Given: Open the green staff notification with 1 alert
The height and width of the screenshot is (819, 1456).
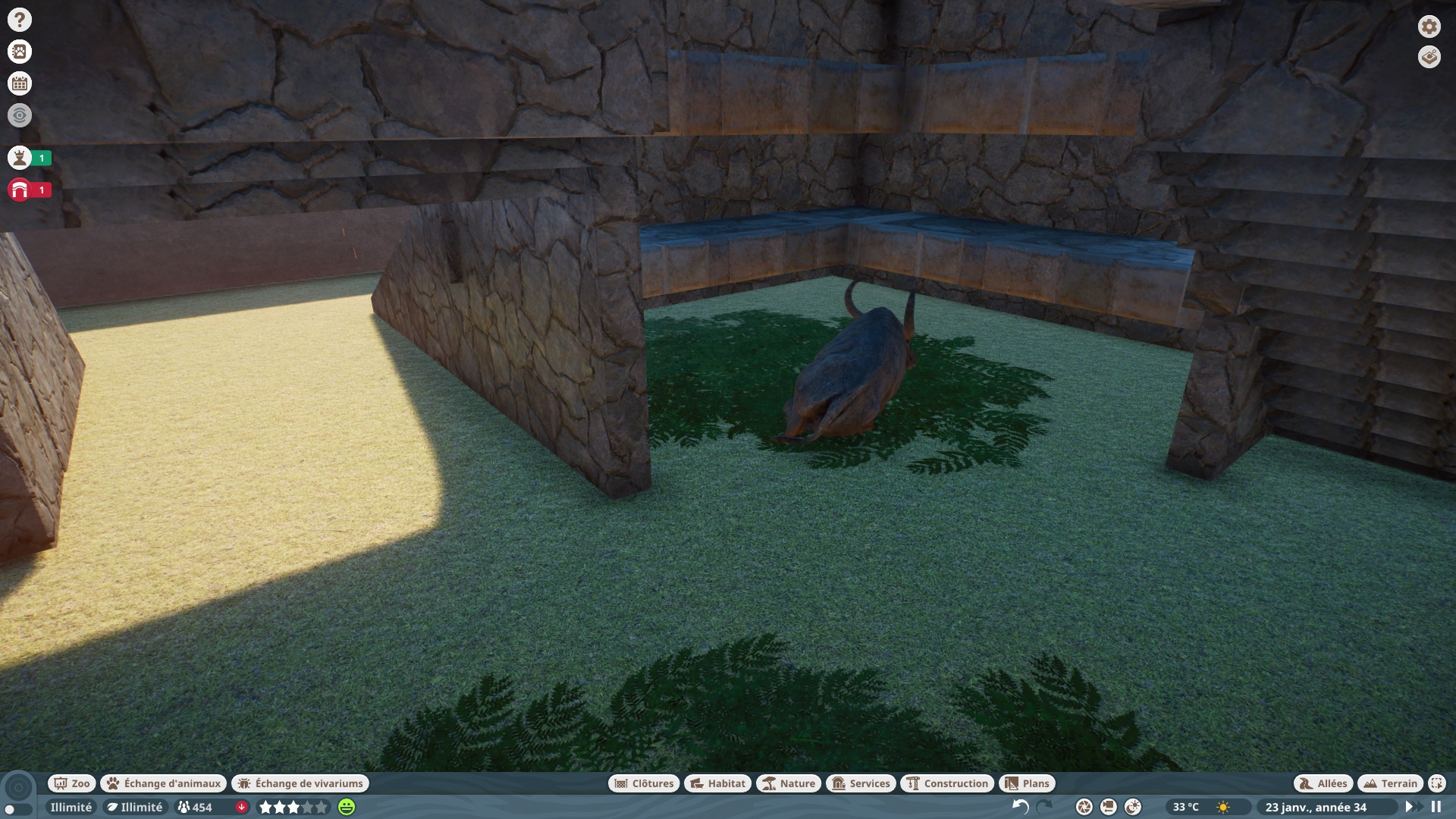Looking at the screenshot, I should tap(30, 158).
